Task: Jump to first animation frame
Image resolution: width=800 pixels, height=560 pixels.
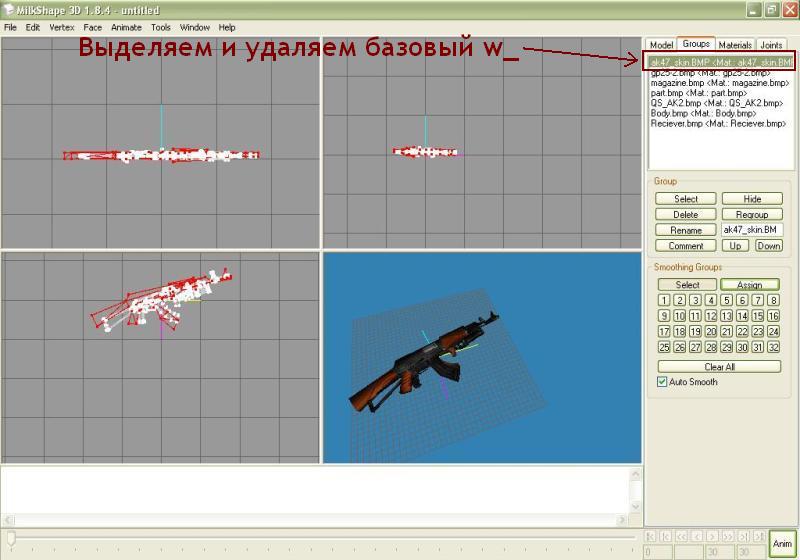Action: tap(652, 537)
